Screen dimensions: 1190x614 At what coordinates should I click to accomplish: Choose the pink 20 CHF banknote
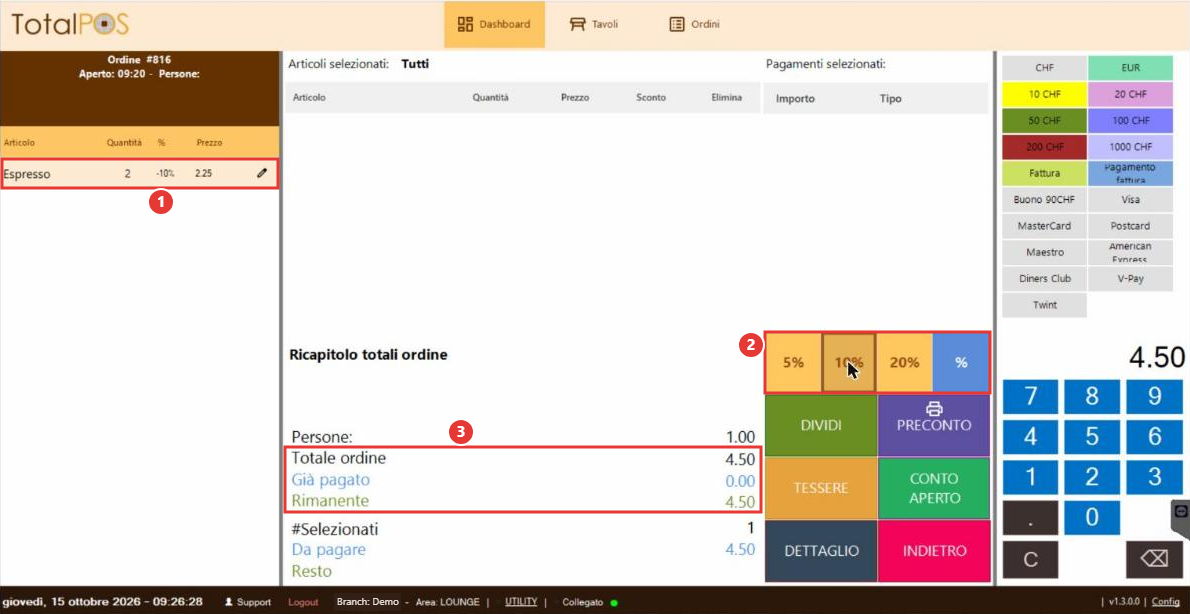click(1131, 94)
